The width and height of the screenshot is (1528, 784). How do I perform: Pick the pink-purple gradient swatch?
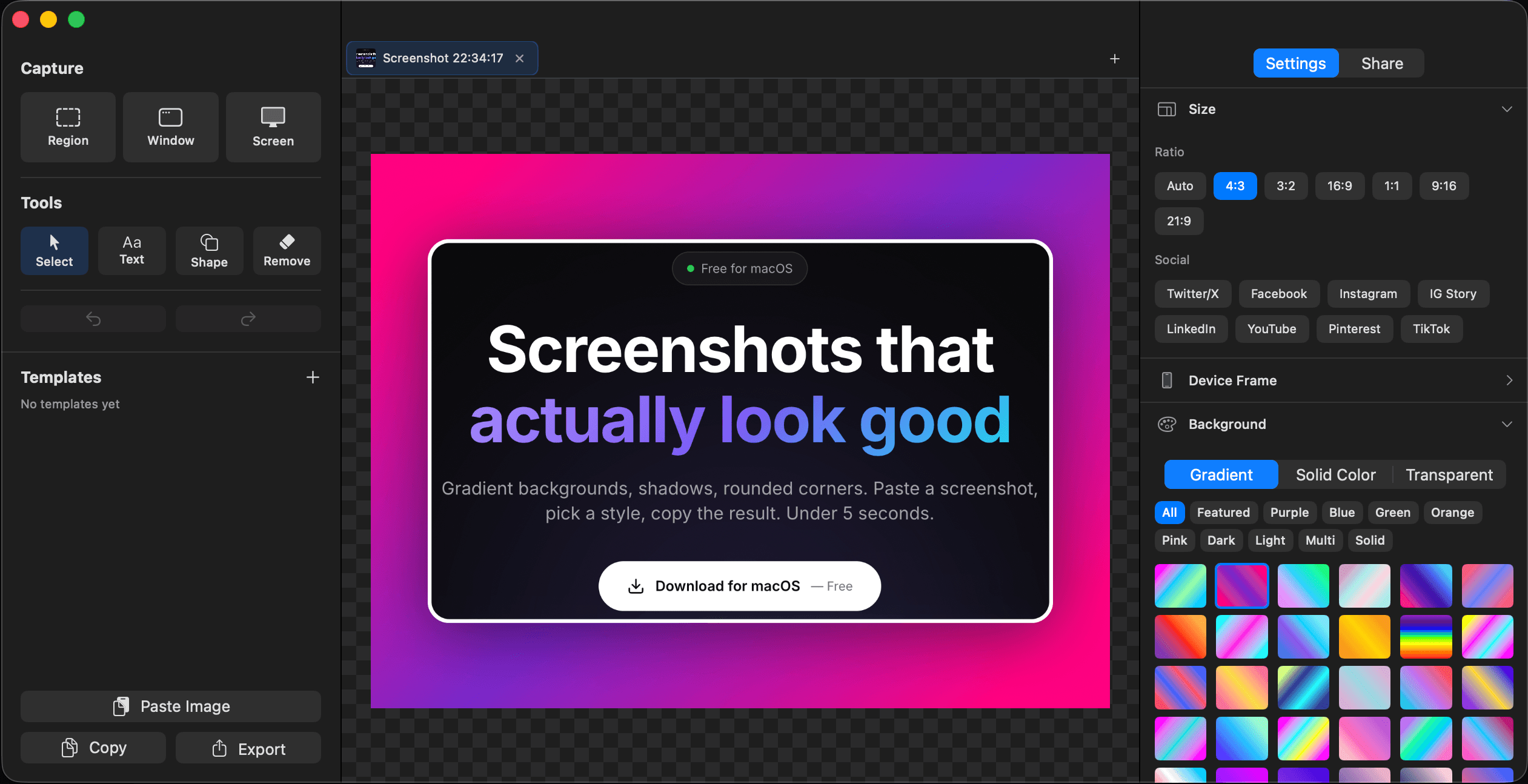1241,585
